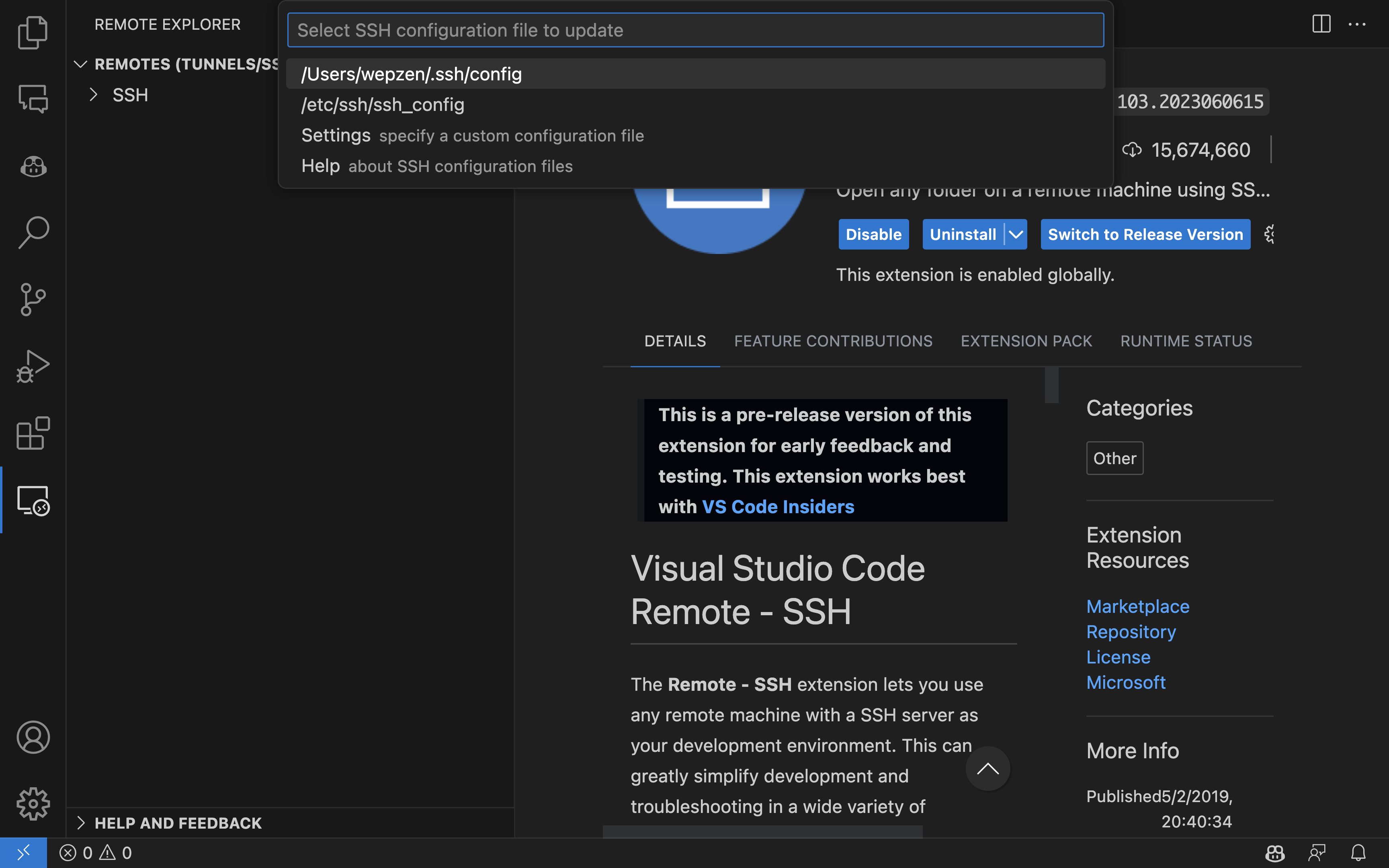Open the Search view icon
This screenshot has width=1389, height=868.
(x=33, y=233)
